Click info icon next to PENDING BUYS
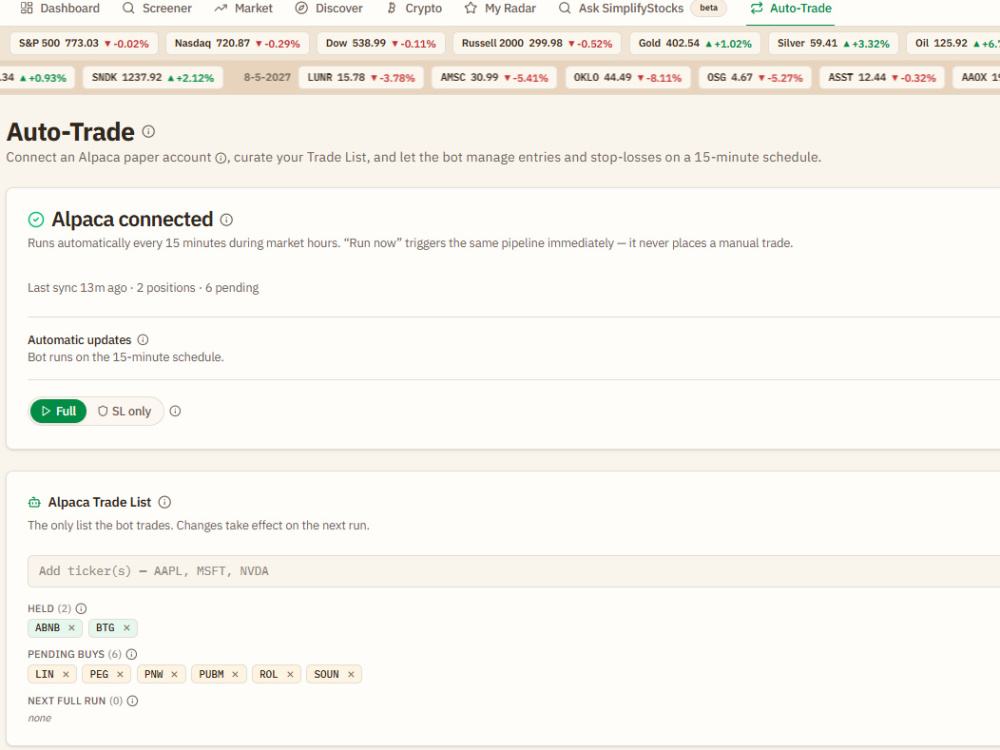Viewport: 1000px width, 750px height. pyautogui.click(x=131, y=654)
